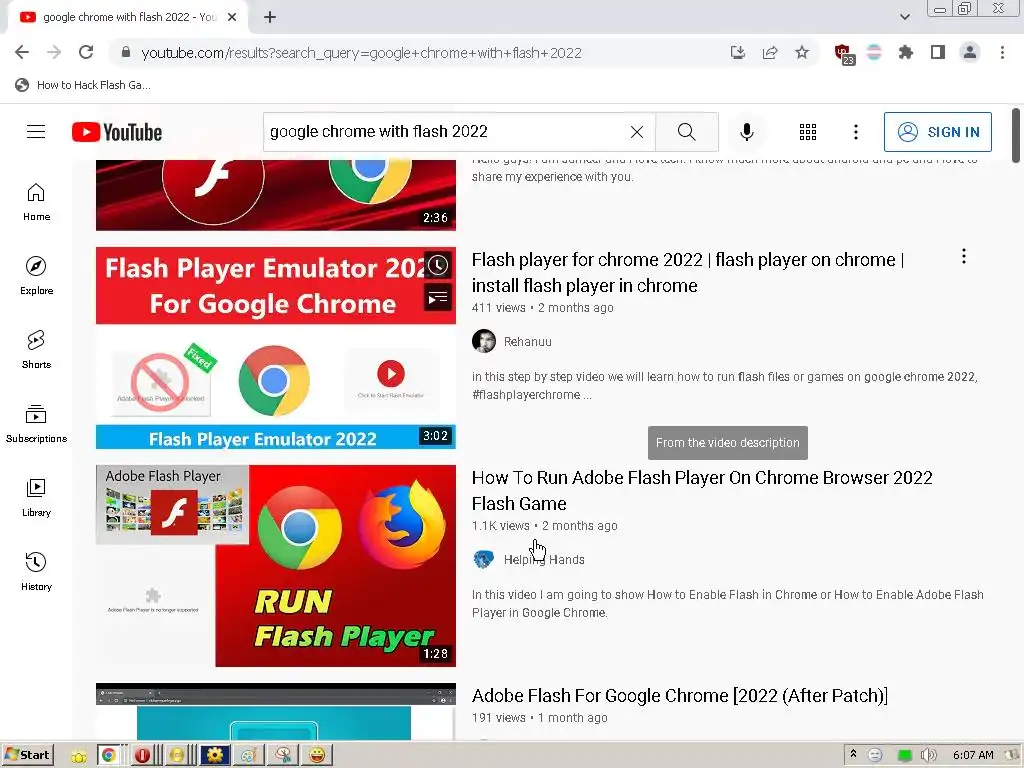This screenshot has height=768, width=1024.
Task: Open History in the sidebar
Action: click(x=37, y=571)
